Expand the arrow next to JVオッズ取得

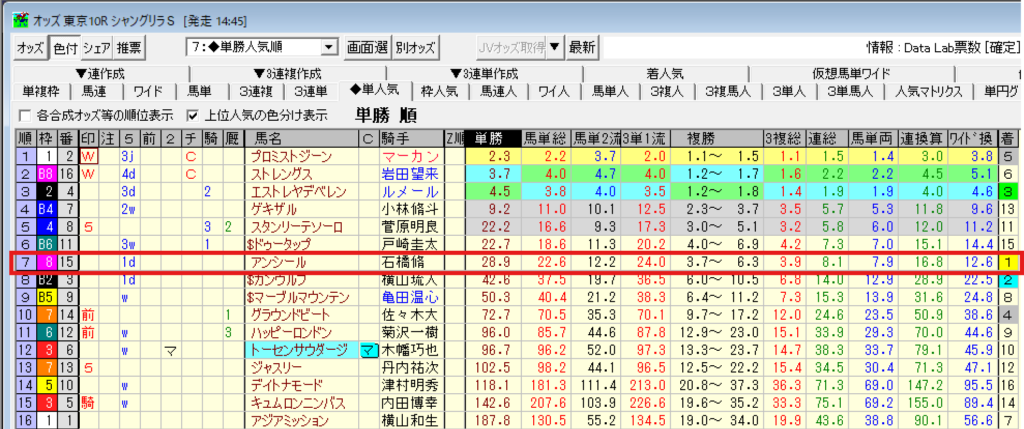click(555, 47)
